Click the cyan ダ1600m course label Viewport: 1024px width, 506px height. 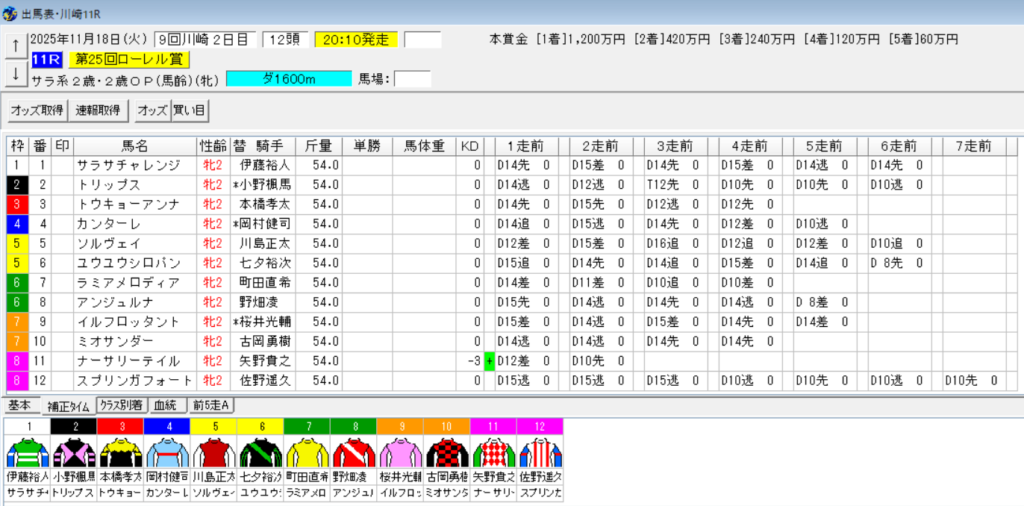[x=289, y=79]
